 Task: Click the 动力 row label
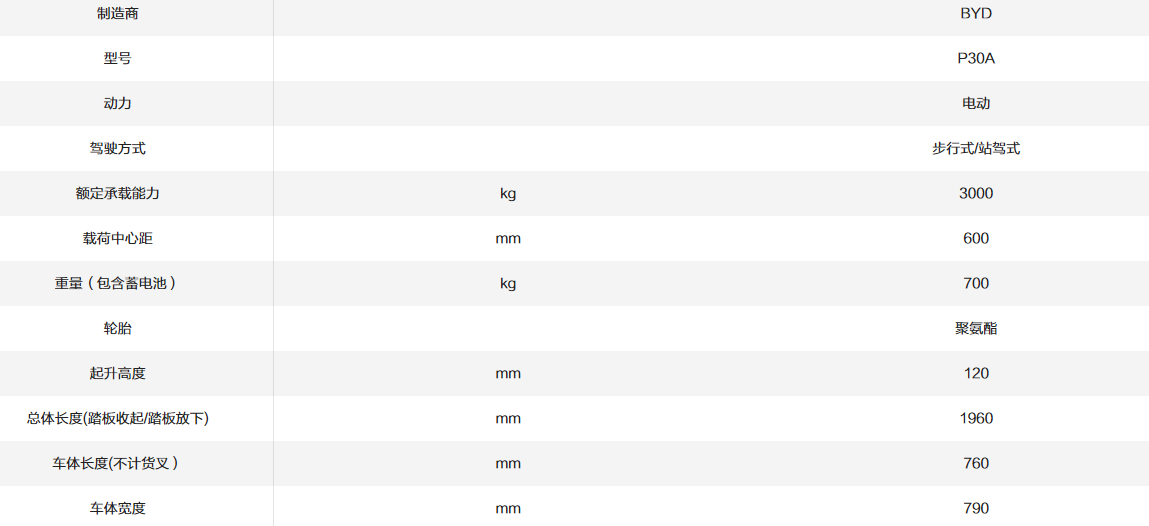117,103
